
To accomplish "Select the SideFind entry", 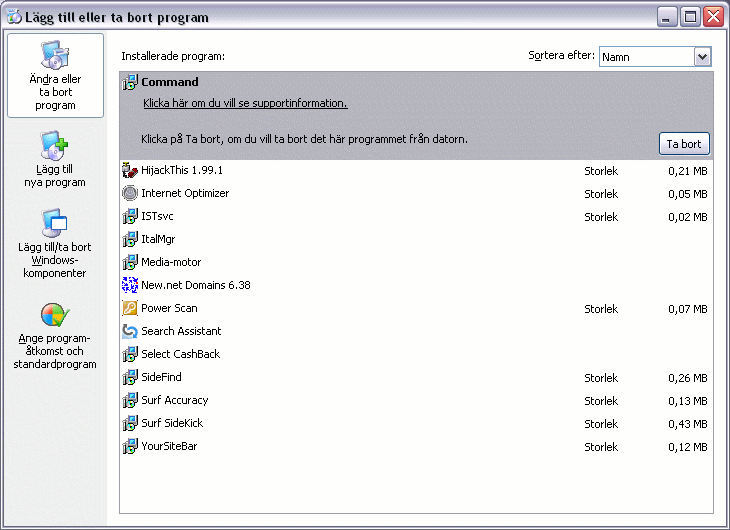I will (x=416, y=377).
